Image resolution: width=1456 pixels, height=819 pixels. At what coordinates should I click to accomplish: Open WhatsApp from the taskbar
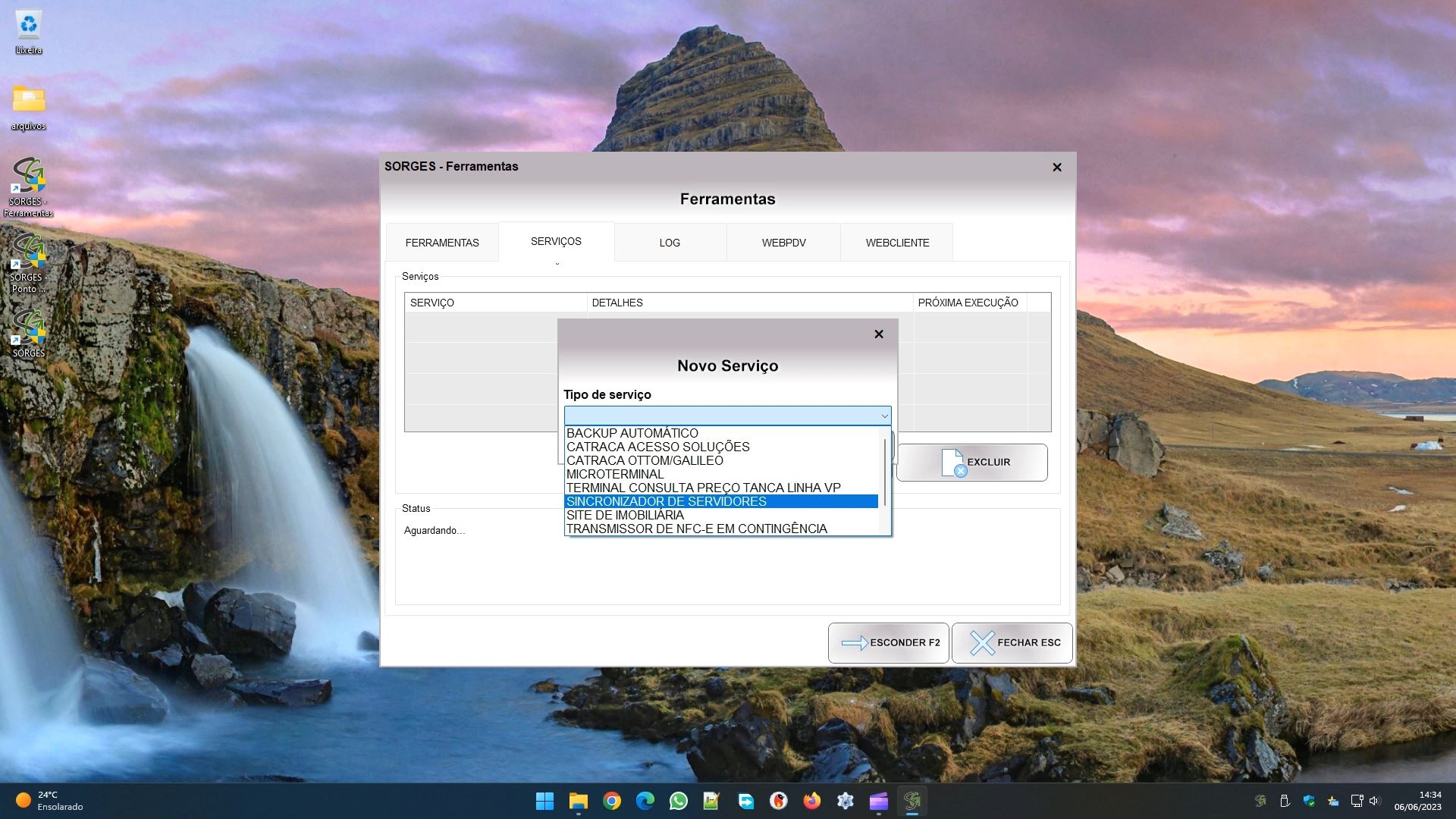pos(678,801)
